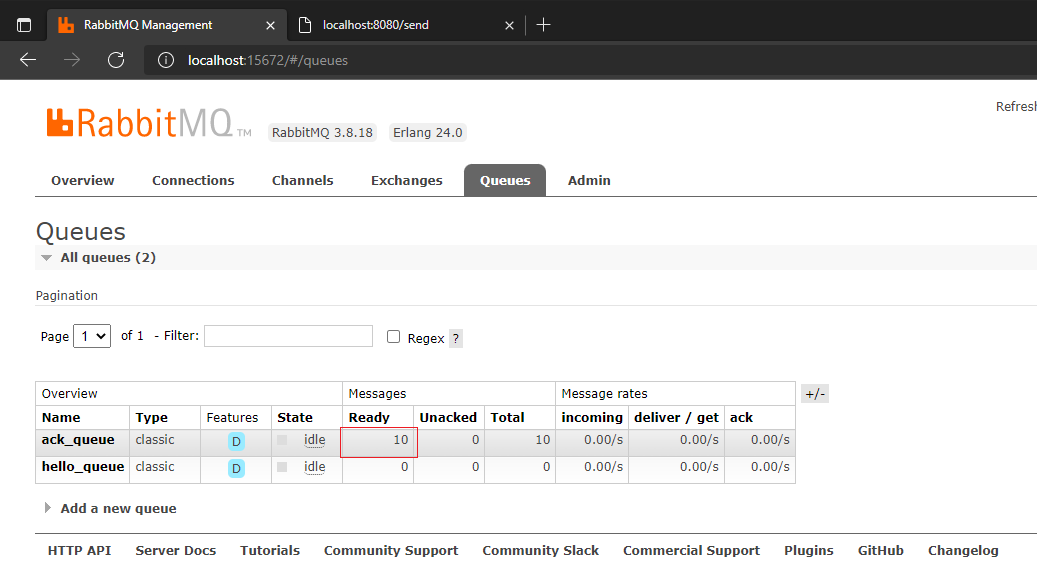1037x580 pixels.
Task: View site information icon in address bar
Action: (x=165, y=60)
